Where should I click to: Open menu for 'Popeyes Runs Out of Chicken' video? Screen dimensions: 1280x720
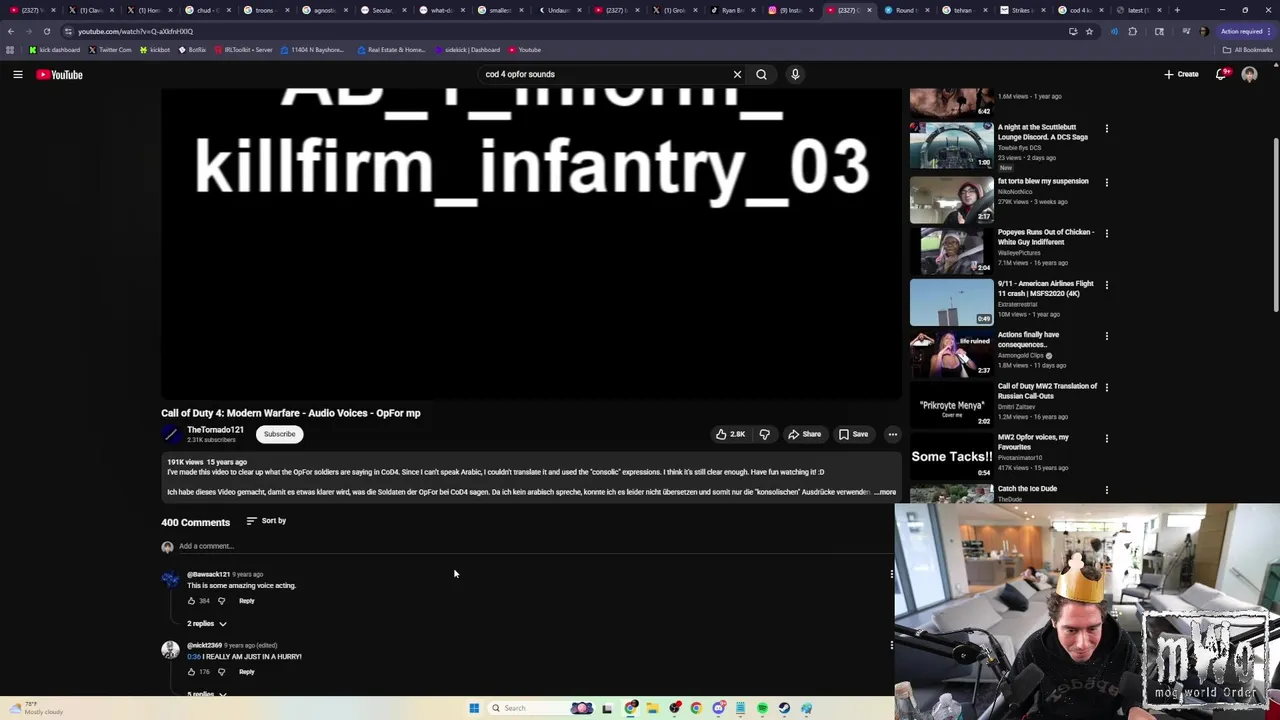point(1106,233)
